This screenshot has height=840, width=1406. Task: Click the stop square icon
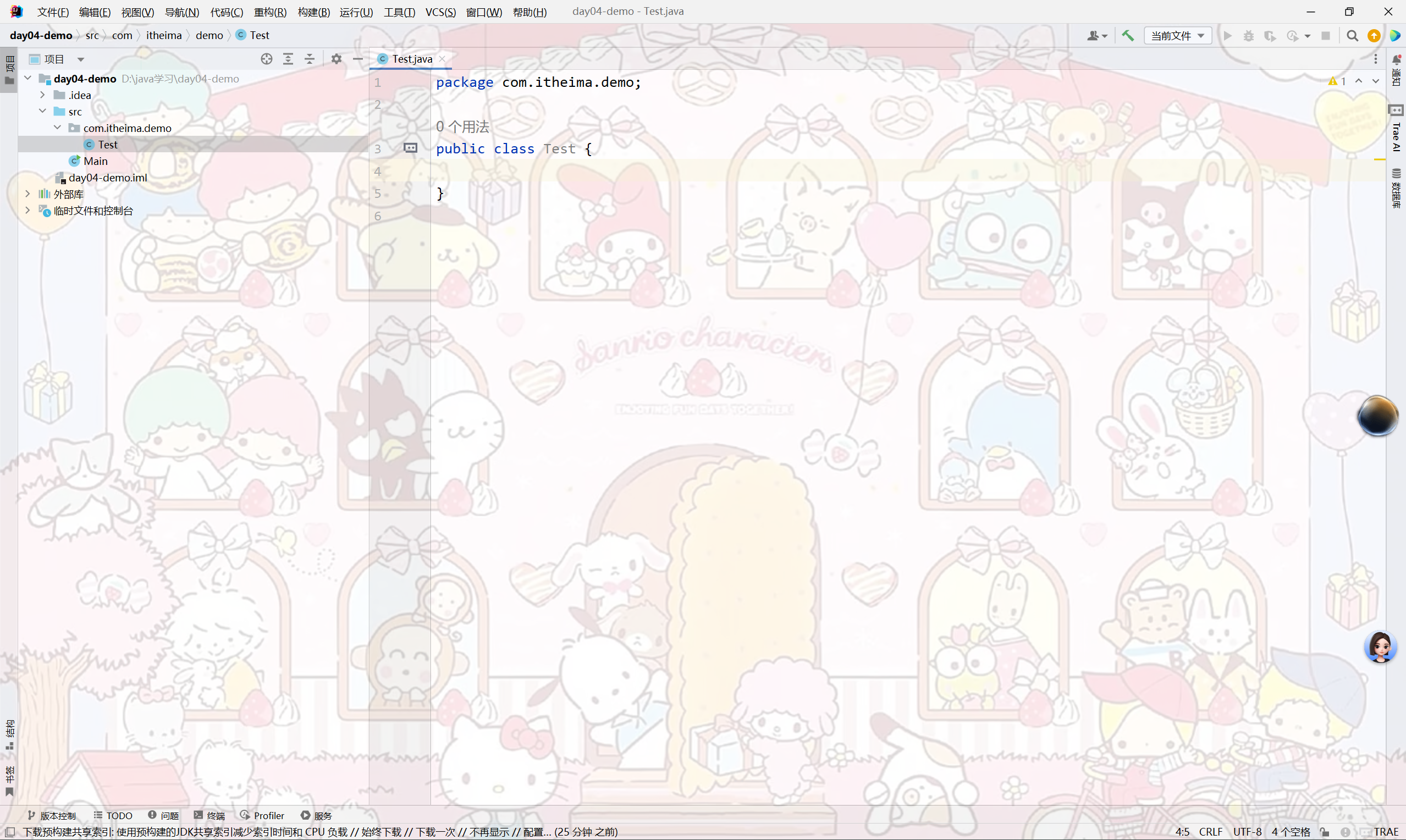(1326, 36)
